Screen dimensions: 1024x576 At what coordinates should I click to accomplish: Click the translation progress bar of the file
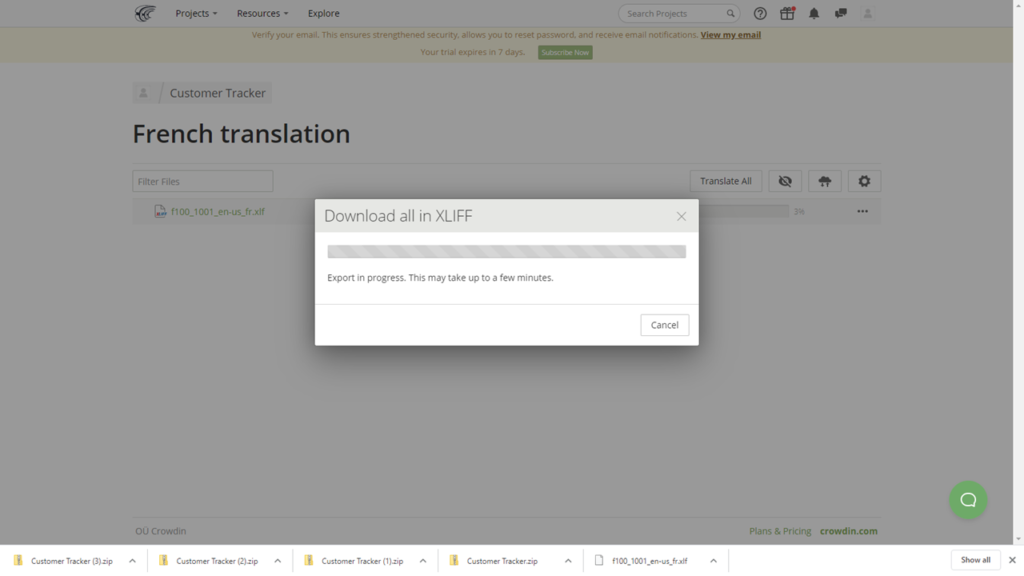744,211
